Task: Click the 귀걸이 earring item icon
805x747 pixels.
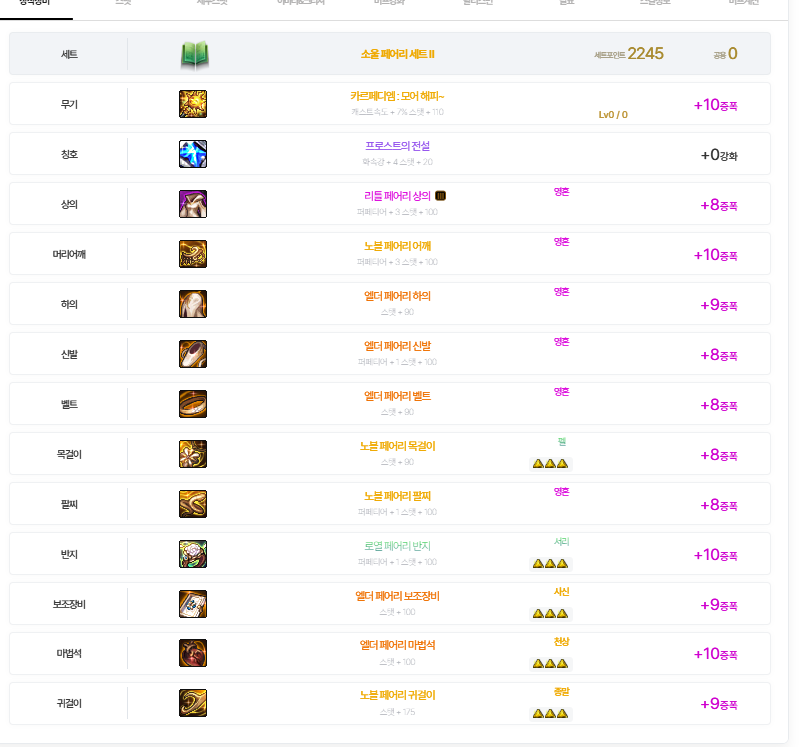Action: coord(193,704)
